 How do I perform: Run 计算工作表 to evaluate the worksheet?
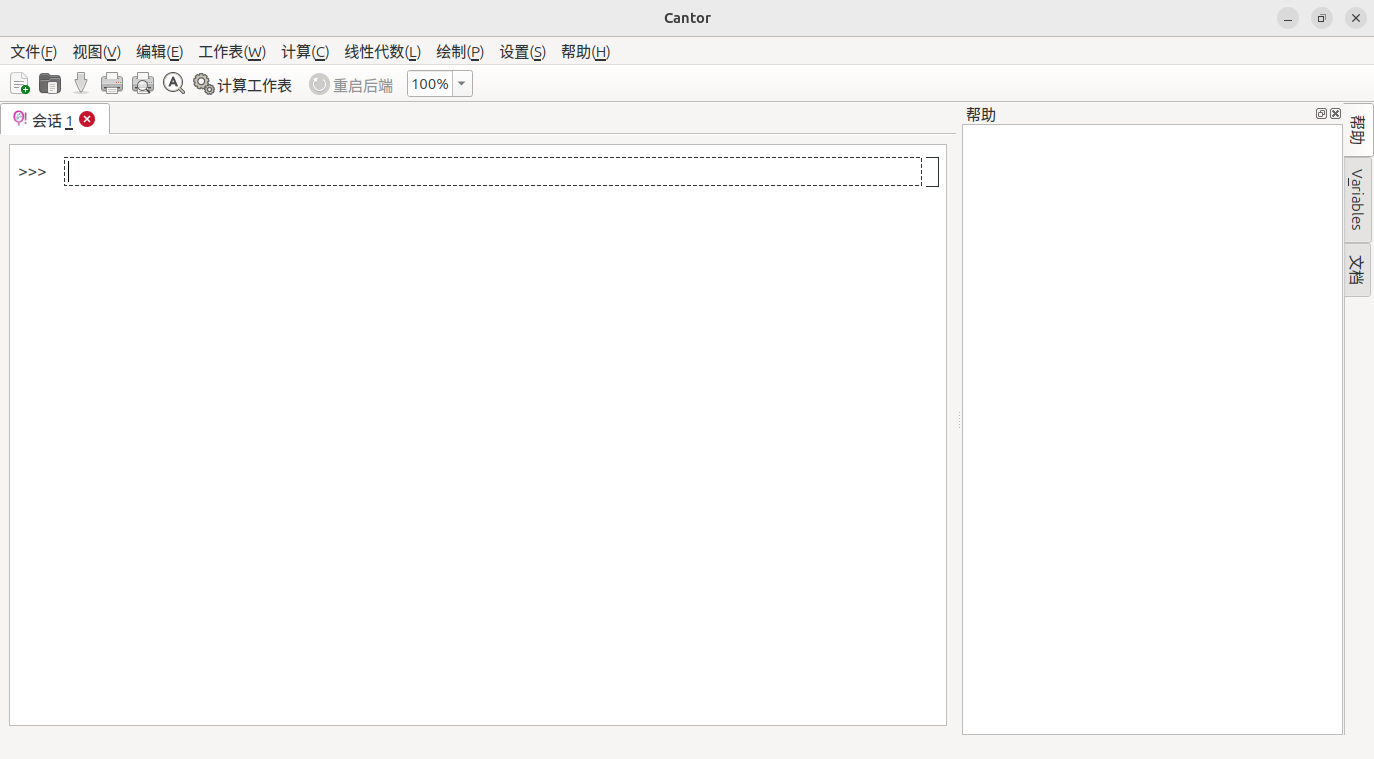tap(243, 85)
